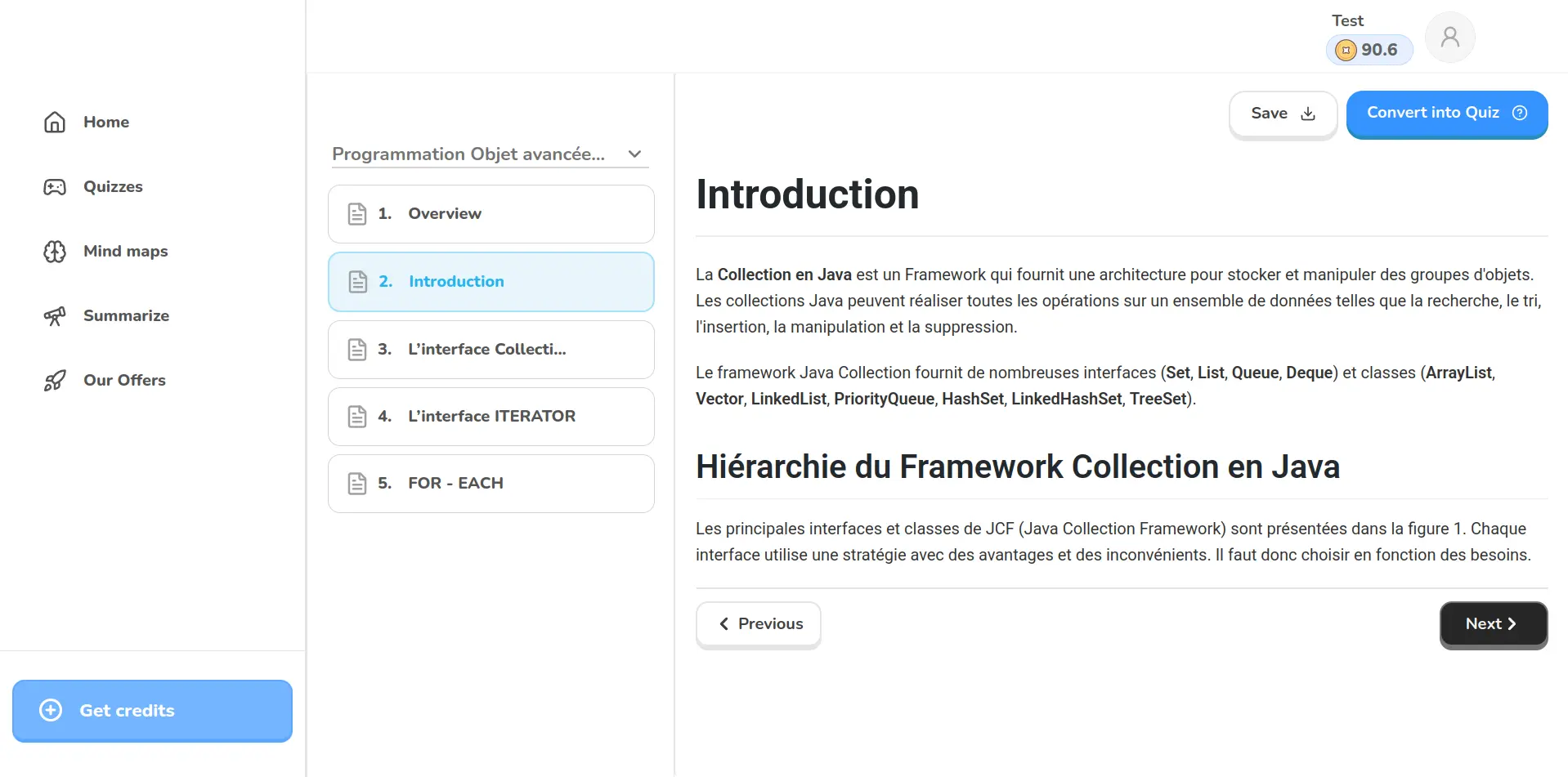Click the Get credits button
The width and height of the screenshot is (1568, 777).
coord(152,711)
